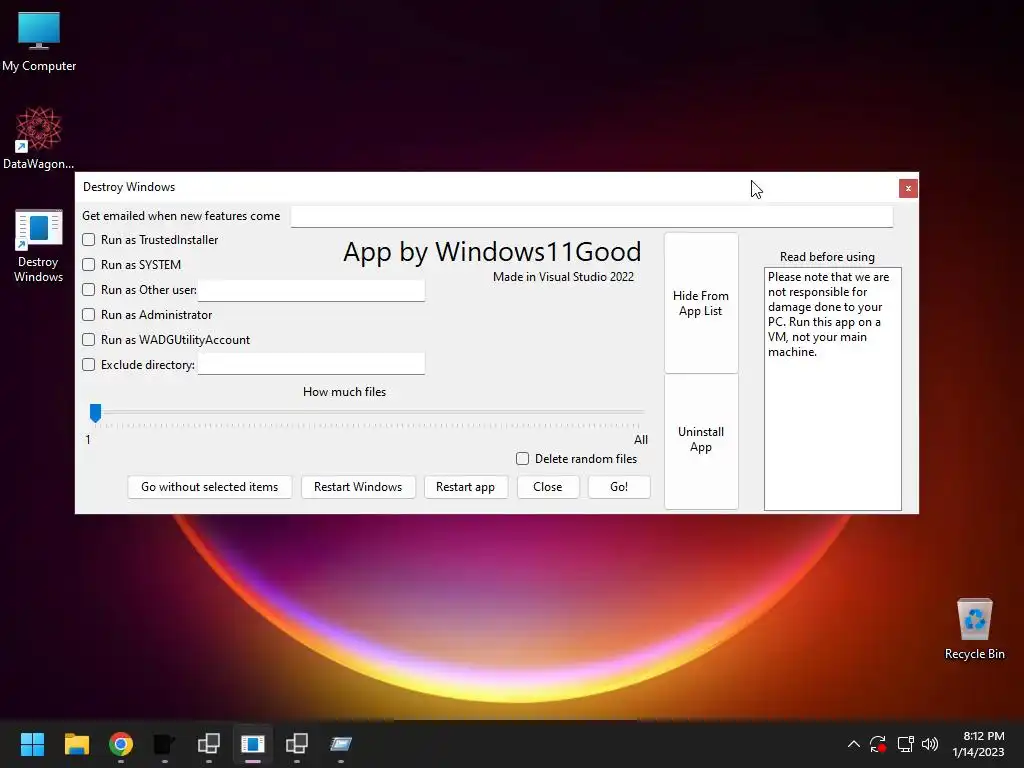Image resolution: width=1024 pixels, height=768 pixels.
Task: Open the clock showing 8:12 PM
Action: tap(978, 744)
